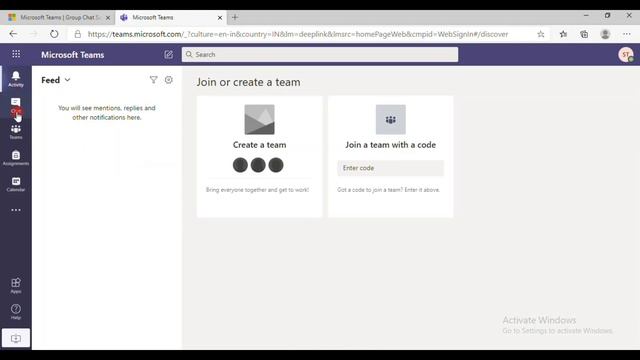This screenshot has width=640, height=360.
Task: Open the Activity feed in sidebar
Action: pos(16,79)
